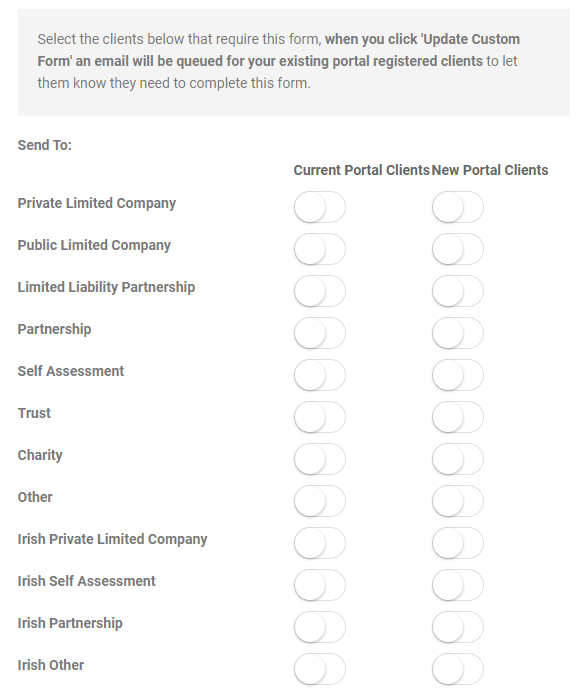Screen dimensions: 579x695
Task: Enable Partnership toggle under Current Portal Clients
Action: coord(320,333)
